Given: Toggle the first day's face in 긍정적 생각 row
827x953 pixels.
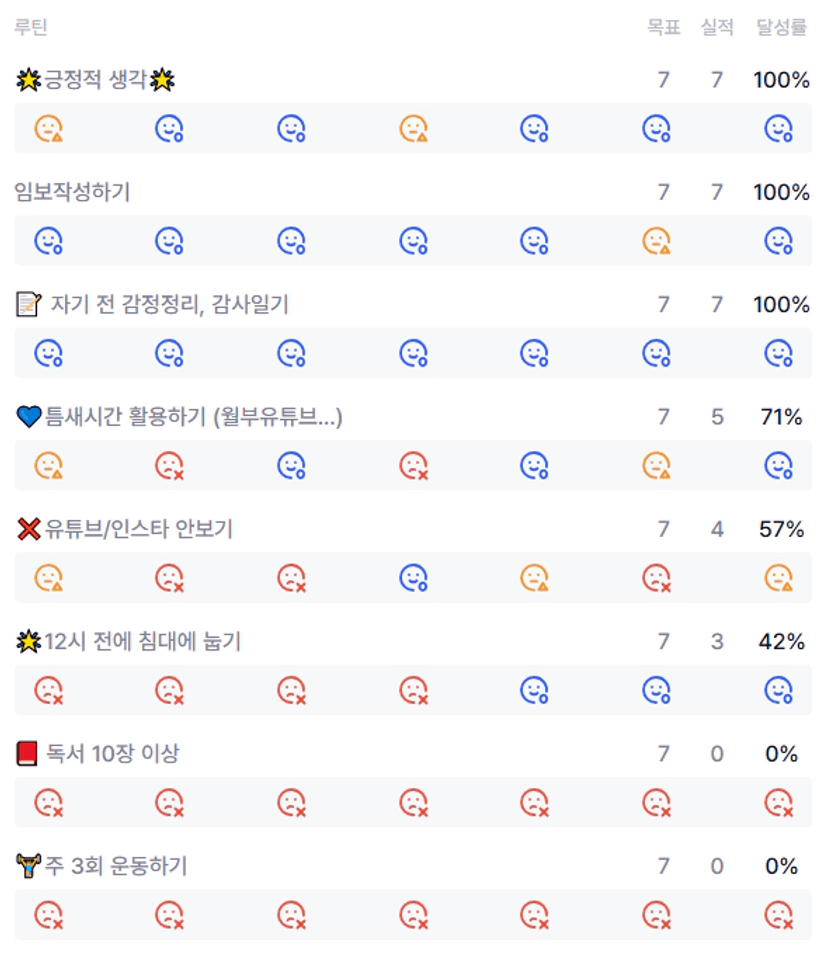Looking at the screenshot, I should pos(48,128).
